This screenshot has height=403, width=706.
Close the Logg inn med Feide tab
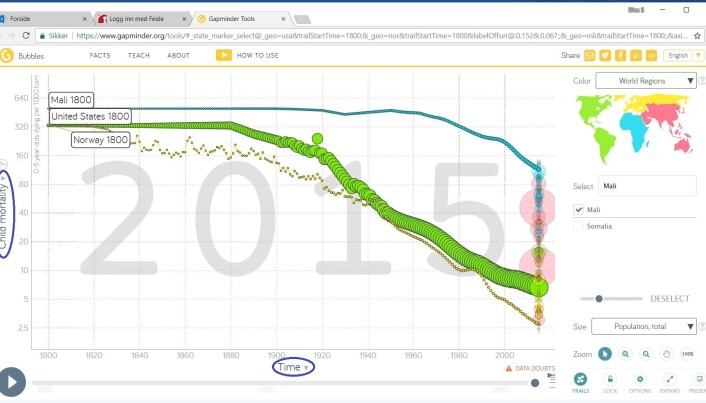184,19
